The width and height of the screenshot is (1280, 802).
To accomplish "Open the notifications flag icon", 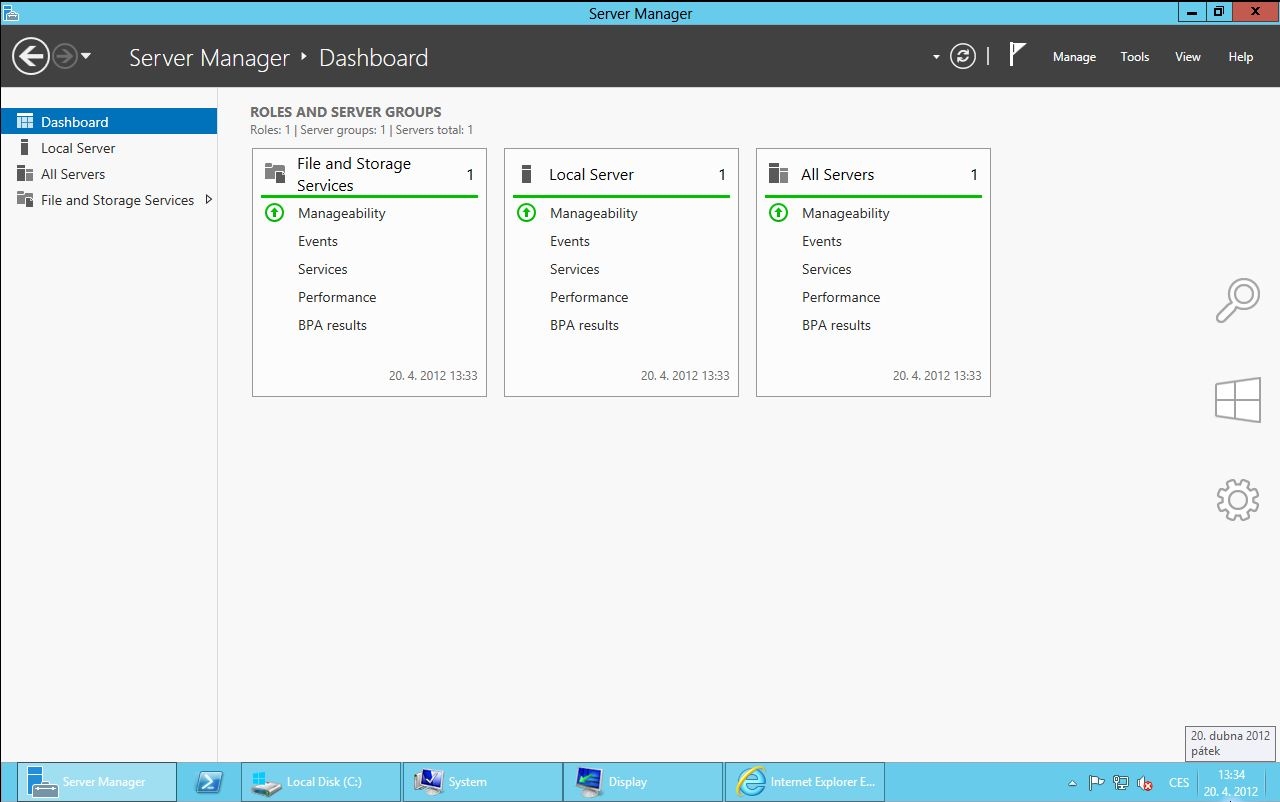I will coord(1017,55).
